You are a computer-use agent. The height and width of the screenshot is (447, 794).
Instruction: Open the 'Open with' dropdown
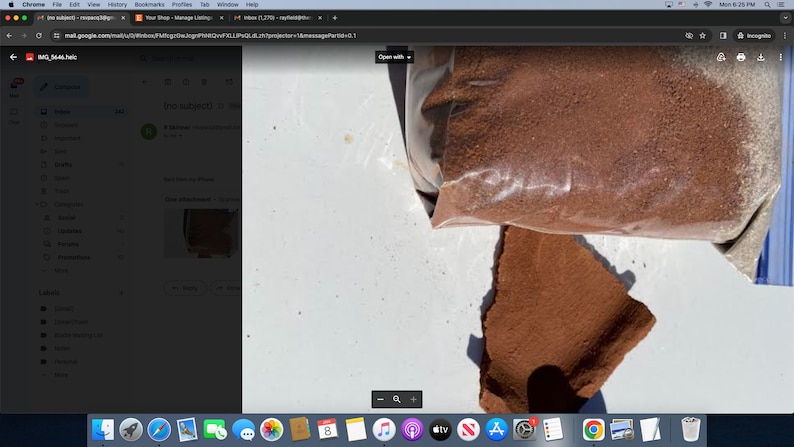click(x=394, y=57)
